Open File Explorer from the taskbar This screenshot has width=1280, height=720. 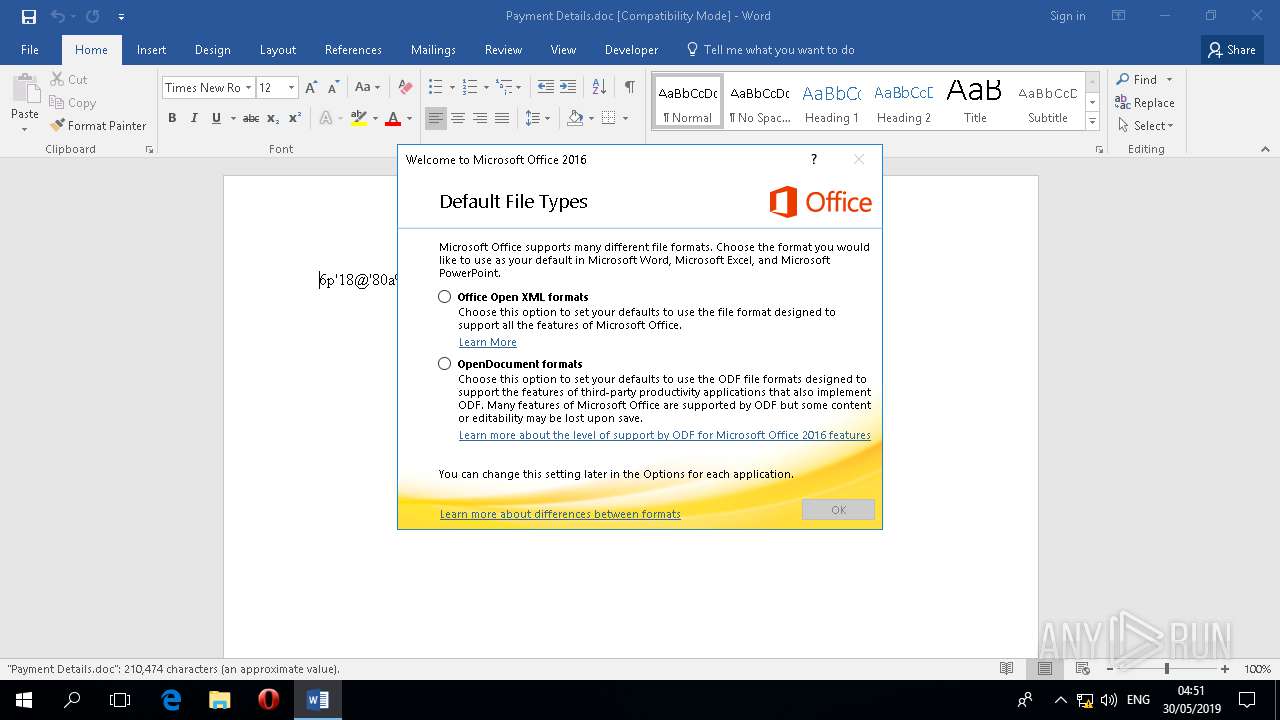220,700
